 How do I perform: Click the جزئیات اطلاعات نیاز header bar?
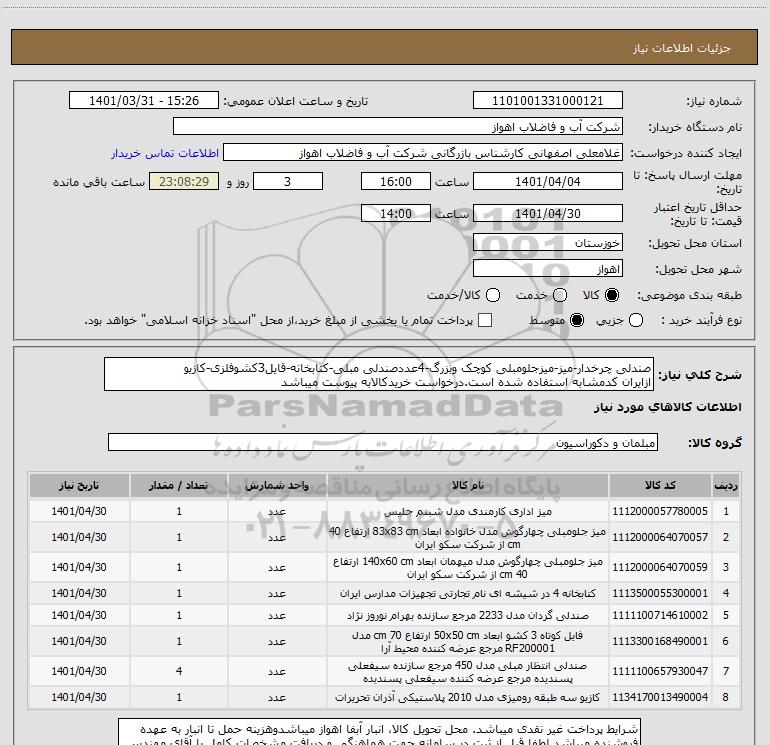click(385, 47)
